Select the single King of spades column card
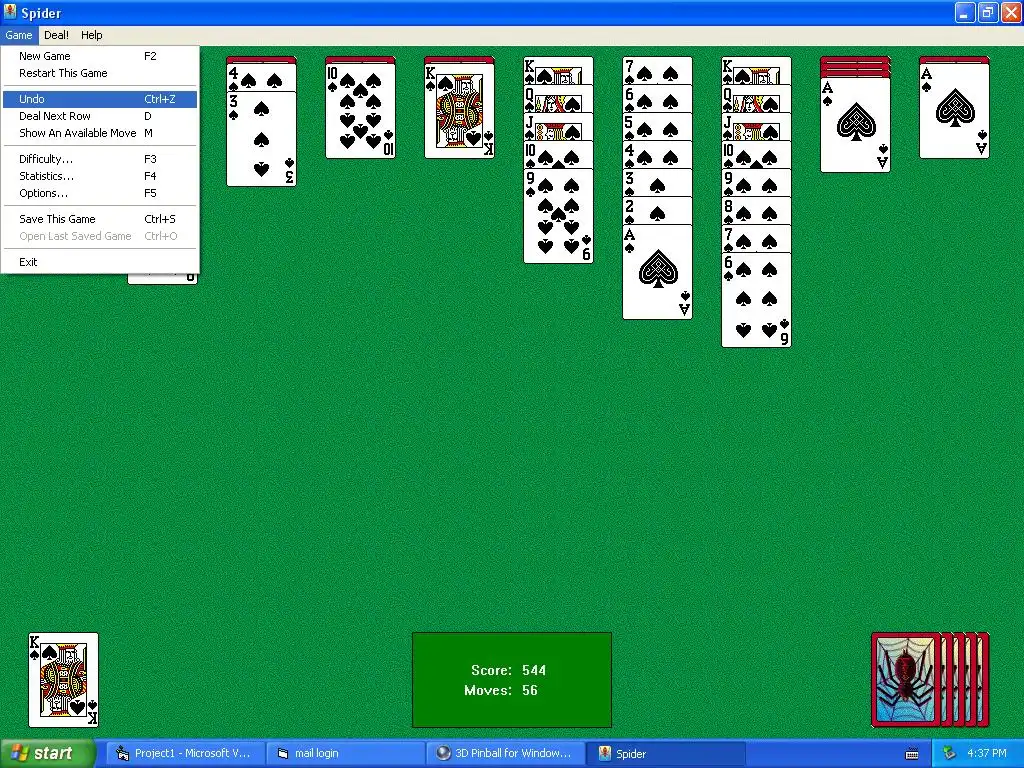This screenshot has width=1024, height=768. [459, 110]
